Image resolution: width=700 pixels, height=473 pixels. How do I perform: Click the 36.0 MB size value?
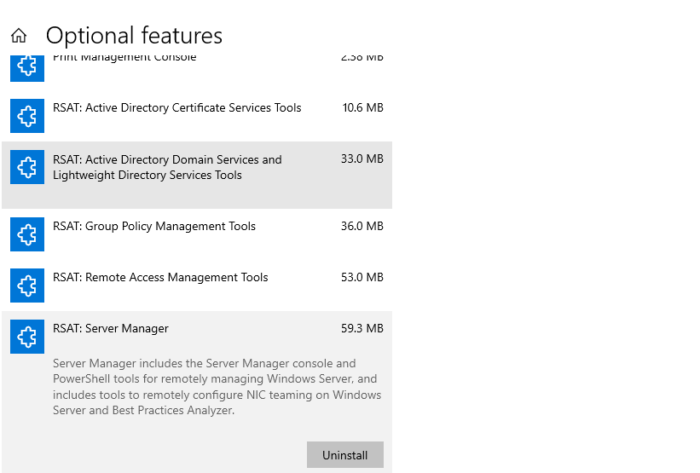pyautogui.click(x=362, y=227)
